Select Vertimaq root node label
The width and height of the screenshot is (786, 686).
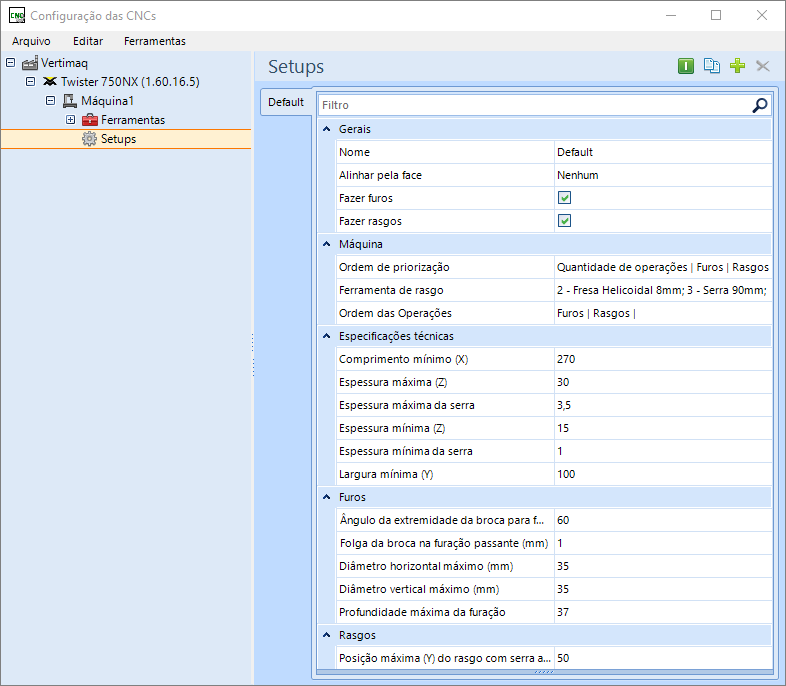click(x=64, y=63)
